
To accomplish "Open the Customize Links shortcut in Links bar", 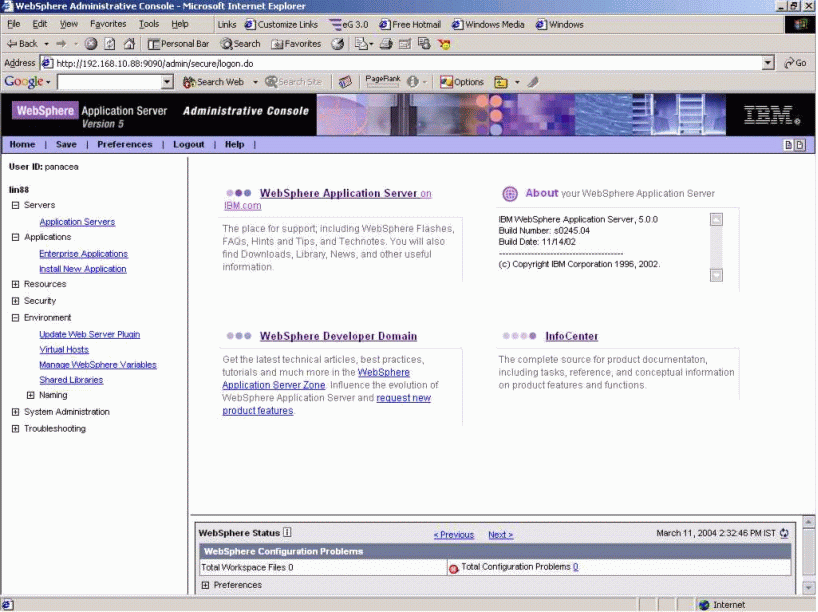I will (281, 25).
